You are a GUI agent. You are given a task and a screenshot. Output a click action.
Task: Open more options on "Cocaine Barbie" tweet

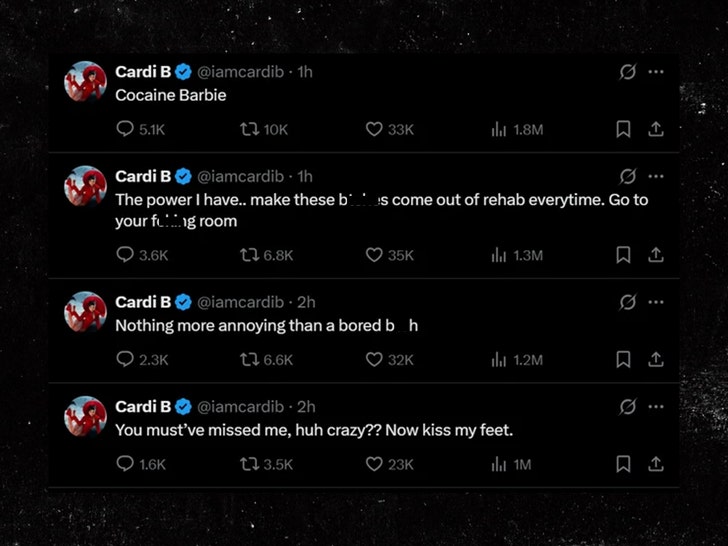pos(655,72)
